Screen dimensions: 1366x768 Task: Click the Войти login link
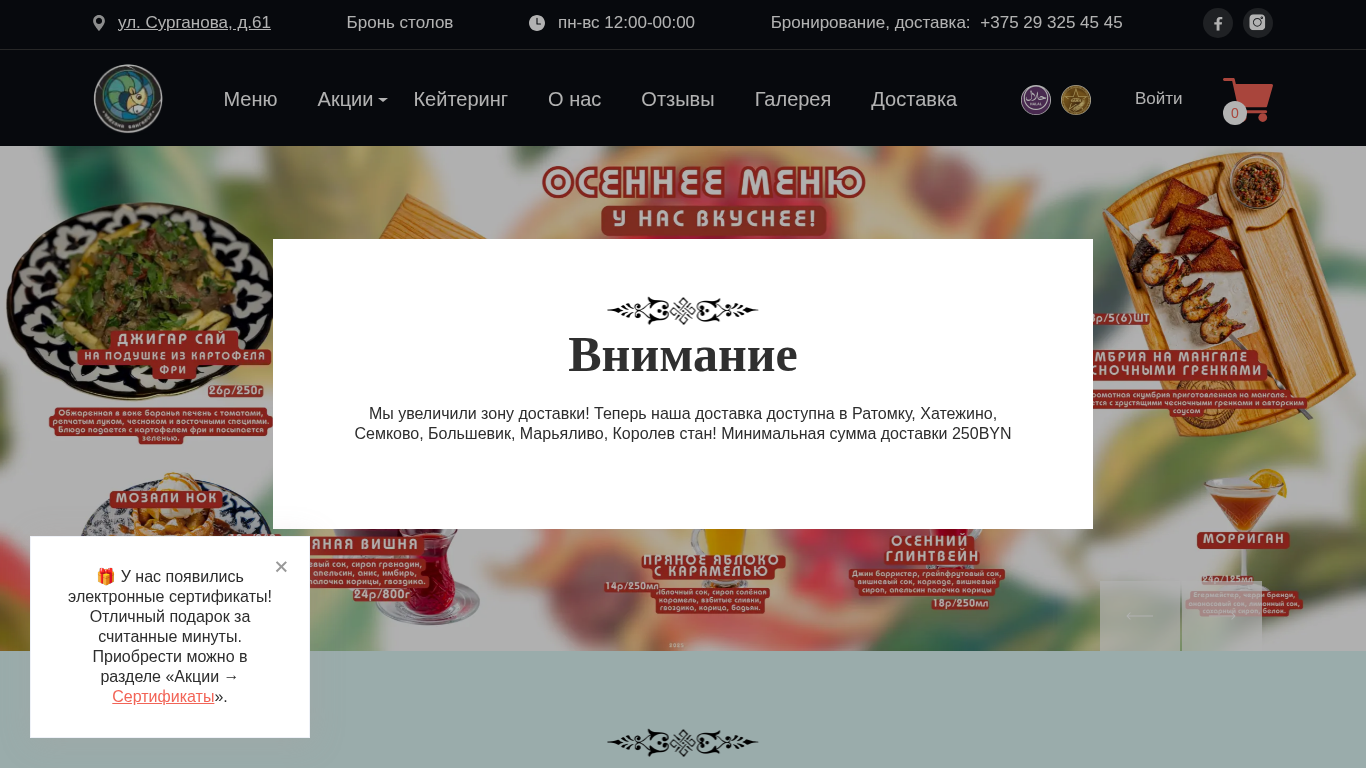1158,98
